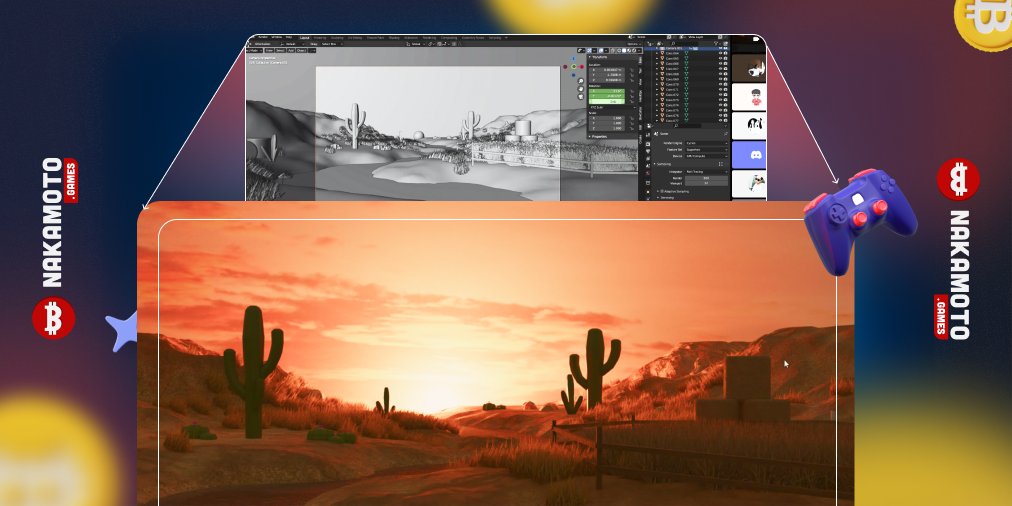
Task: Open the viewport Add menu
Action: pyautogui.click(x=290, y=50)
